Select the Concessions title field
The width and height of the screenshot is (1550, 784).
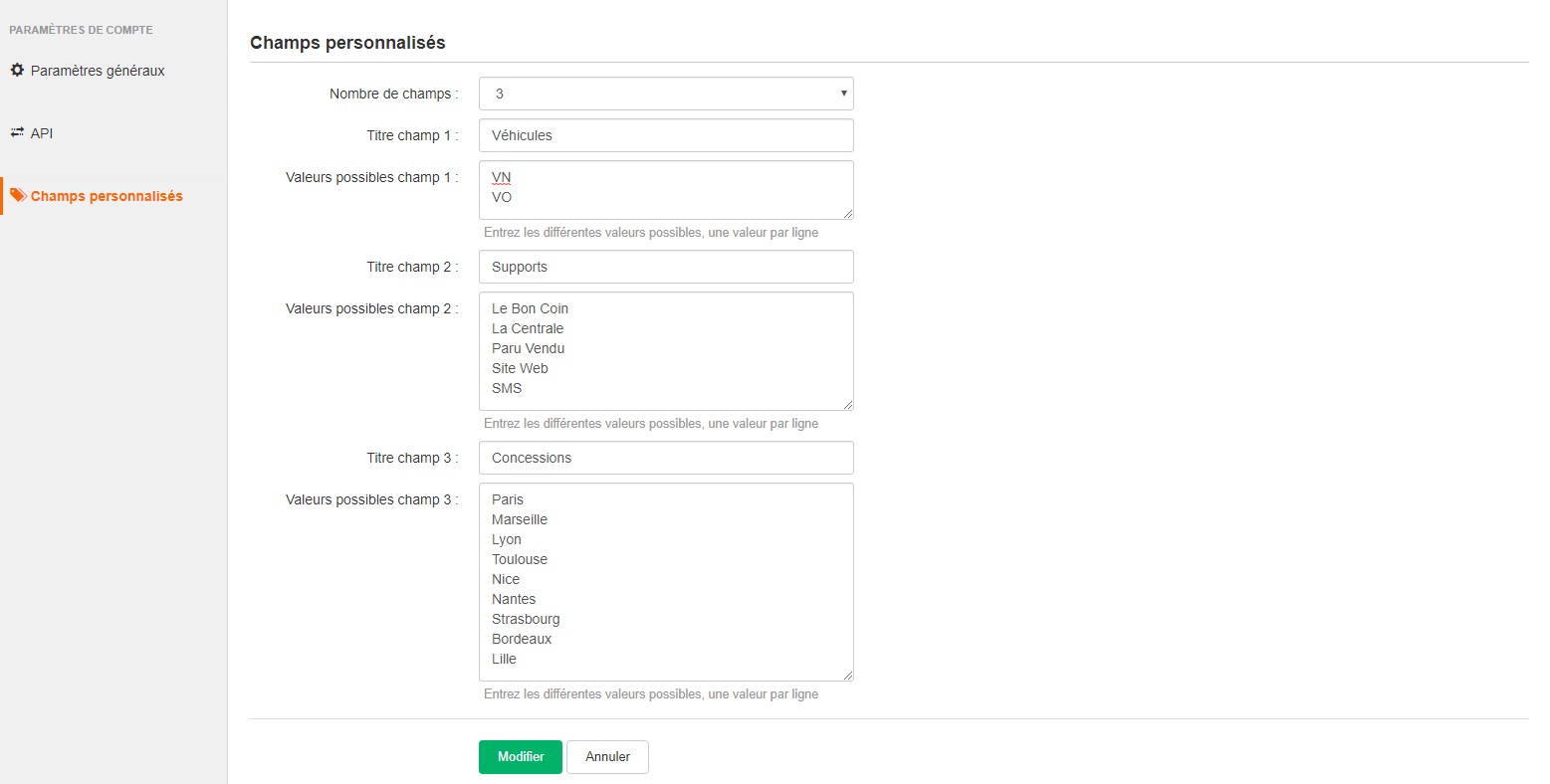coord(665,457)
